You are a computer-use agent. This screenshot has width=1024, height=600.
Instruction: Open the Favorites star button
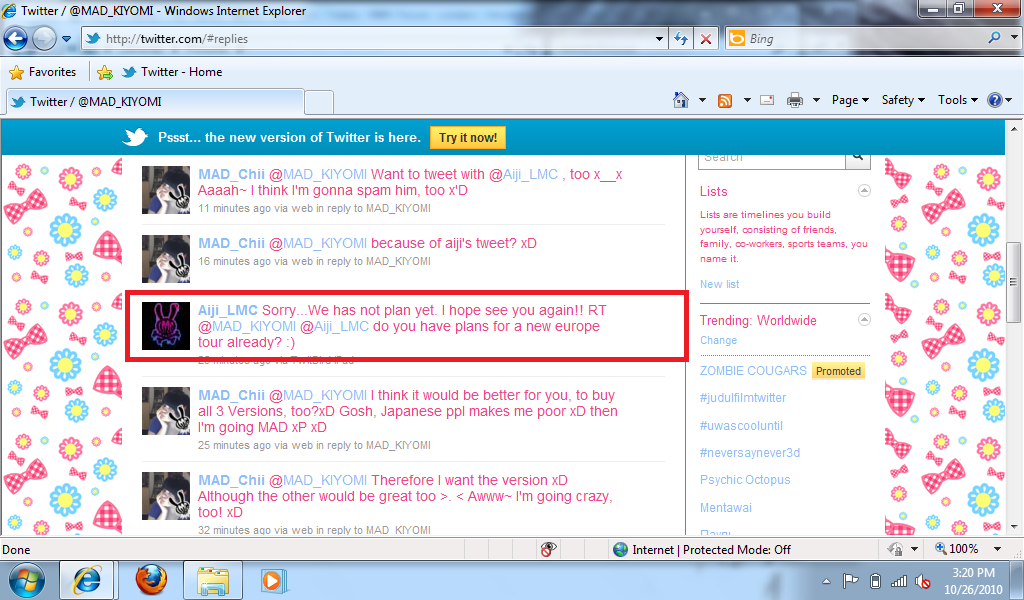pyautogui.click(x=43, y=72)
